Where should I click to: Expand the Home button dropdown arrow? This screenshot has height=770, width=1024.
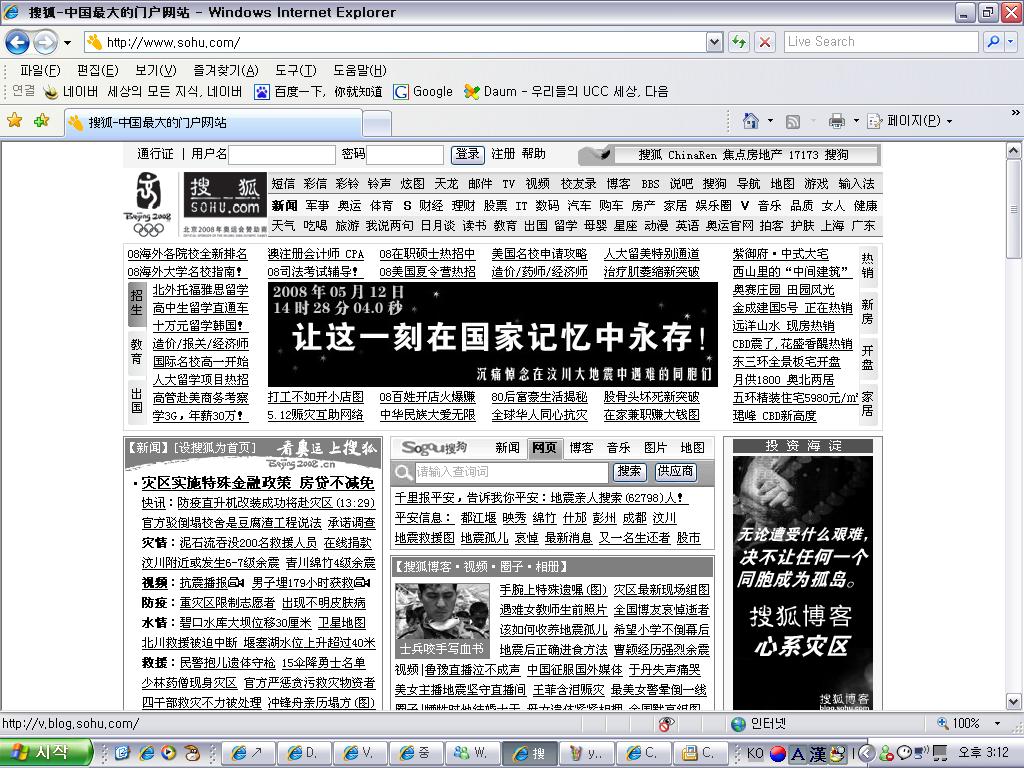click(x=770, y=121)
